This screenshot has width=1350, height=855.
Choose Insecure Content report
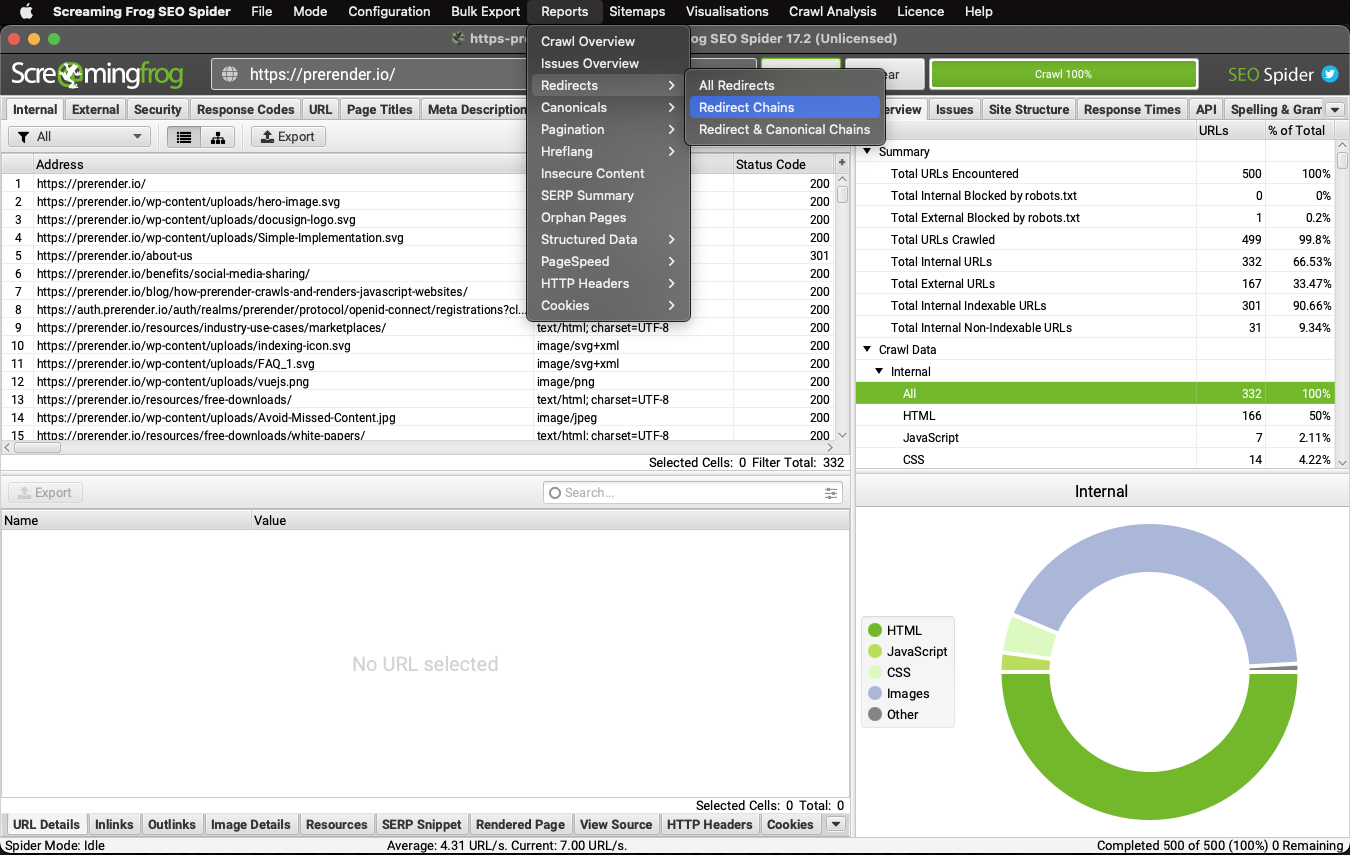point(608,174)
